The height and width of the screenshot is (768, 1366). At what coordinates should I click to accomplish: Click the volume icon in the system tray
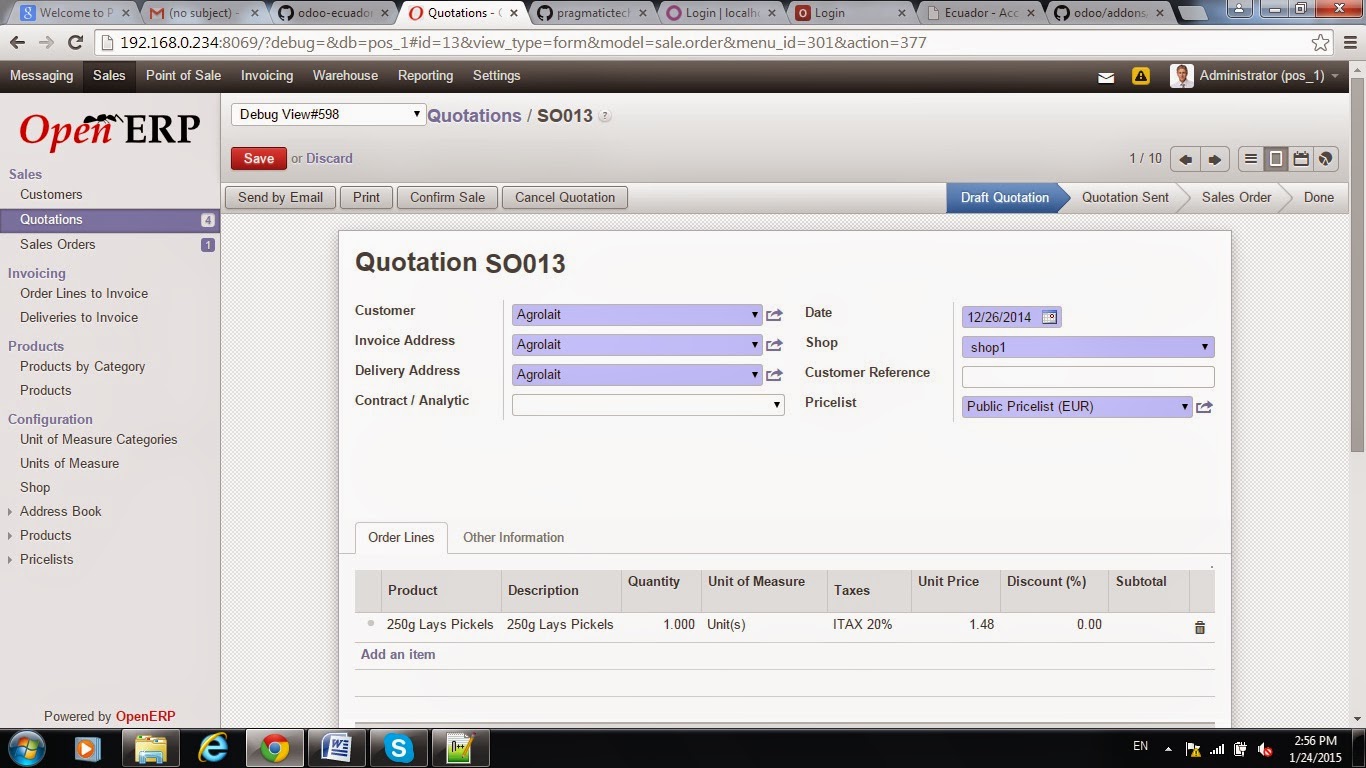[1266, 749]
